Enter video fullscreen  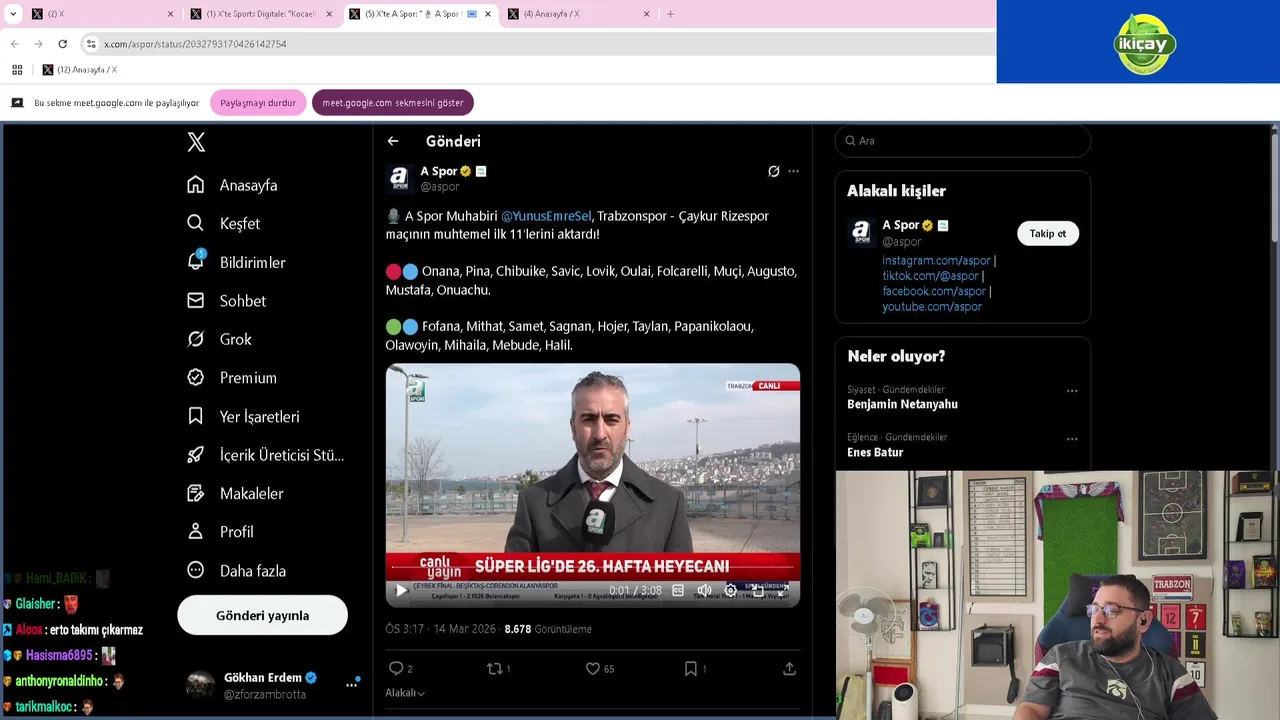783,590
